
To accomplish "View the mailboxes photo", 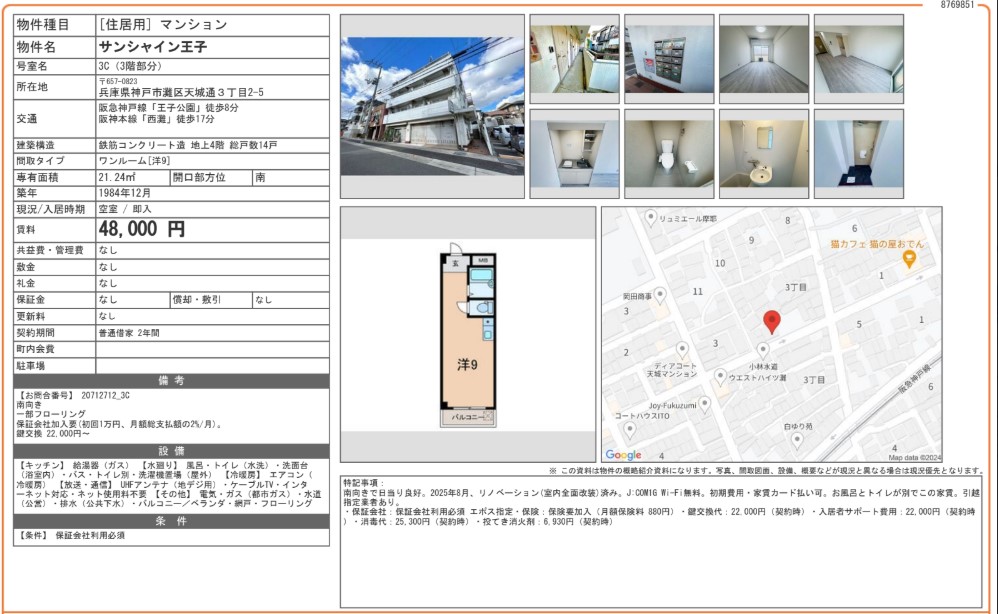I will (668, 59).
